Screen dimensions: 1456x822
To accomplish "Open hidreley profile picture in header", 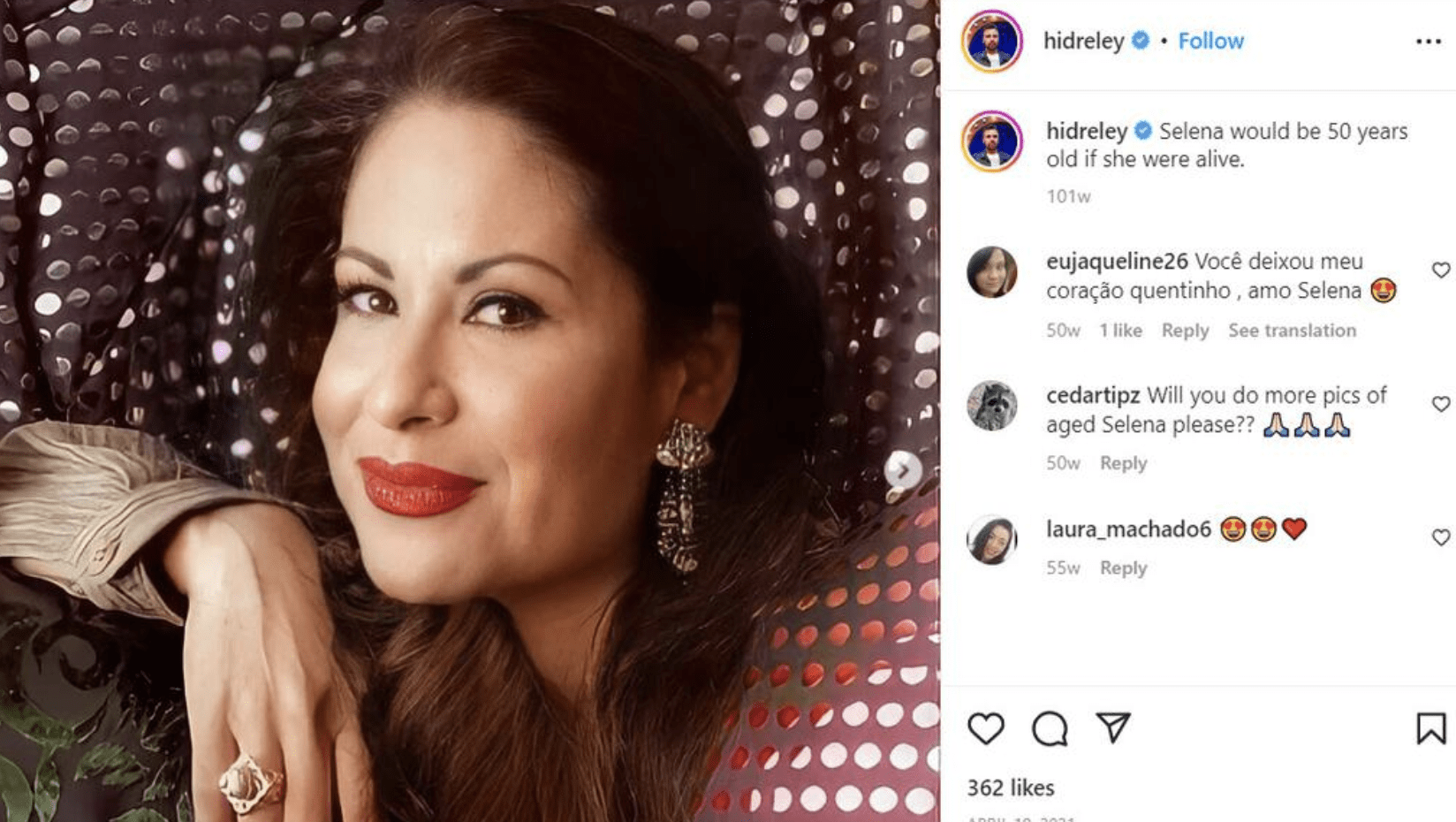I will tap(991, 41).
